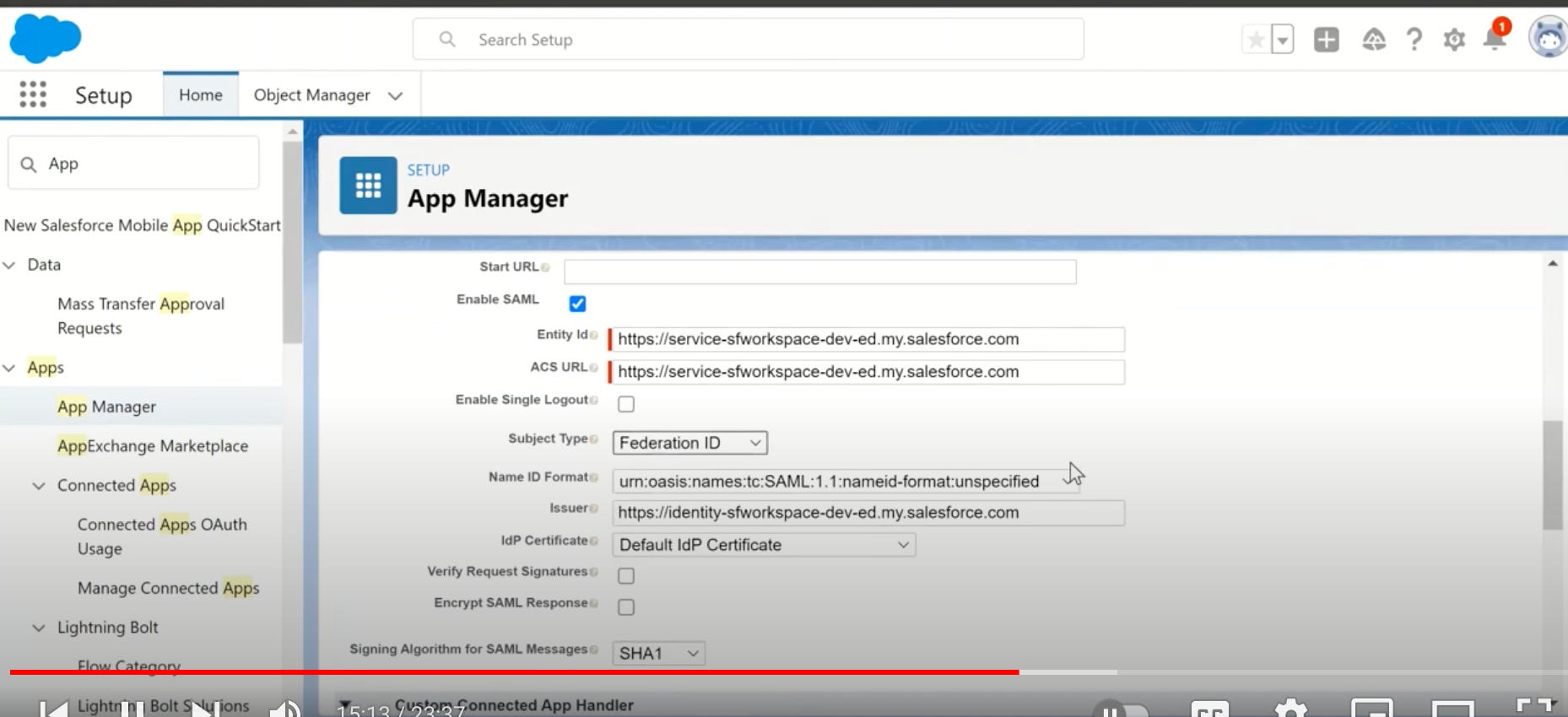
Task: Open the Name ID Format dropdown
Action: point(846,482)
